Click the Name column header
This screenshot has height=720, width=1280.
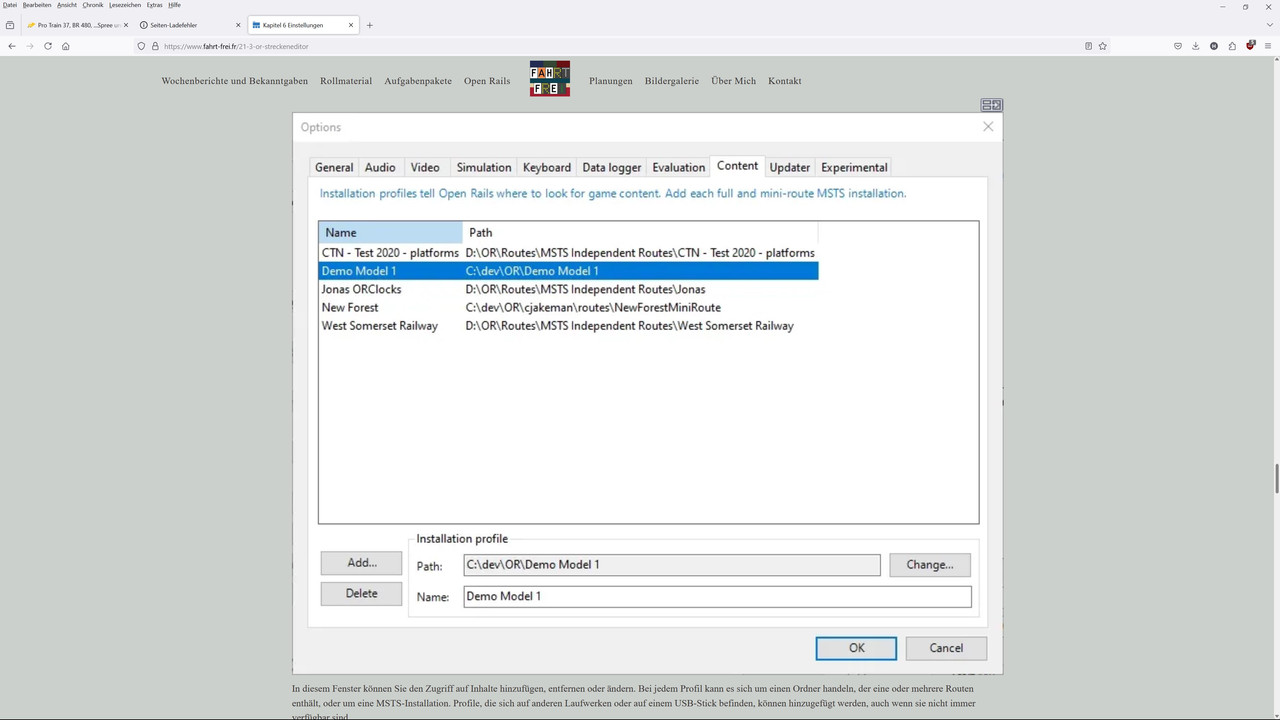(391, 233)
